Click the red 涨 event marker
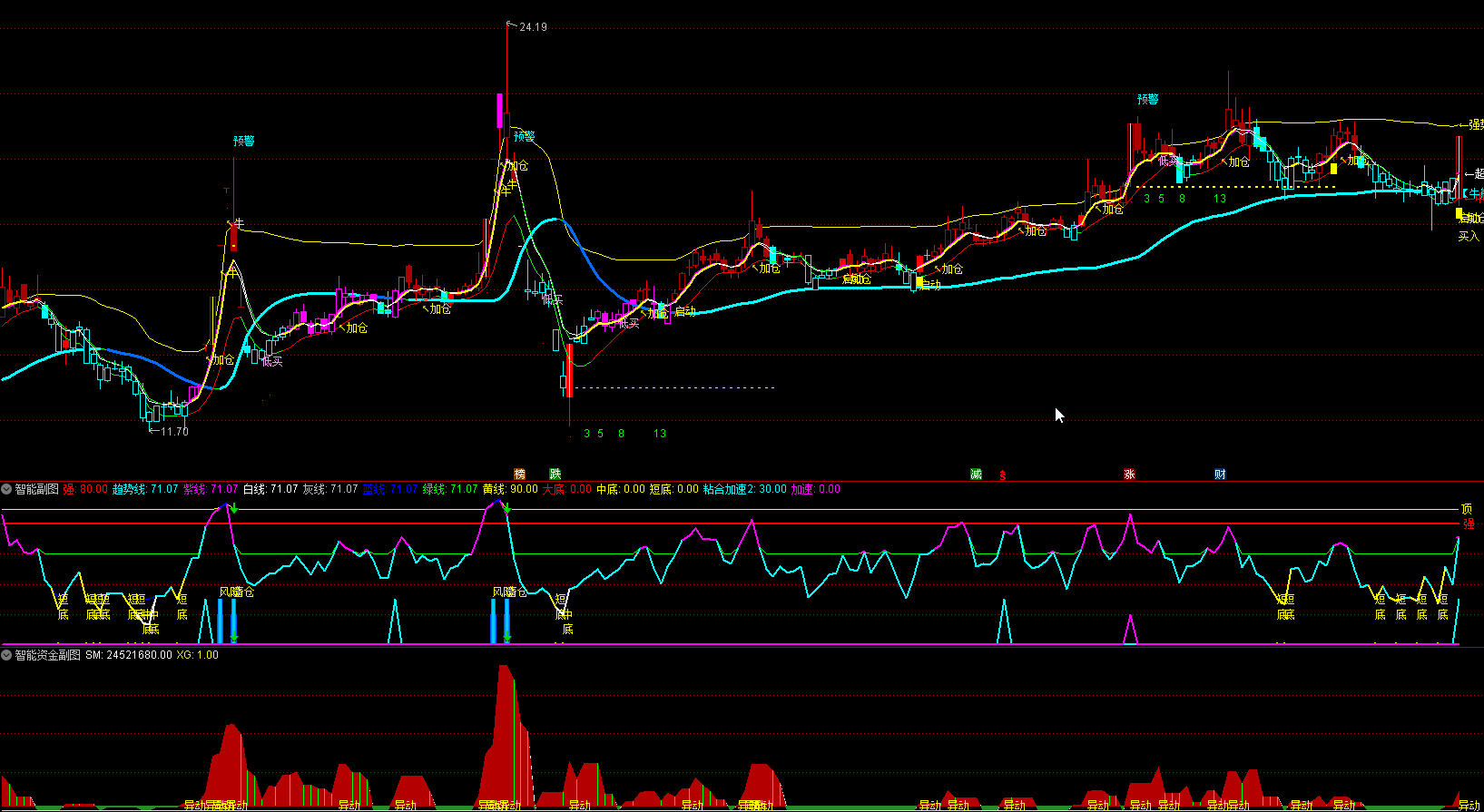 [1129, 474]
